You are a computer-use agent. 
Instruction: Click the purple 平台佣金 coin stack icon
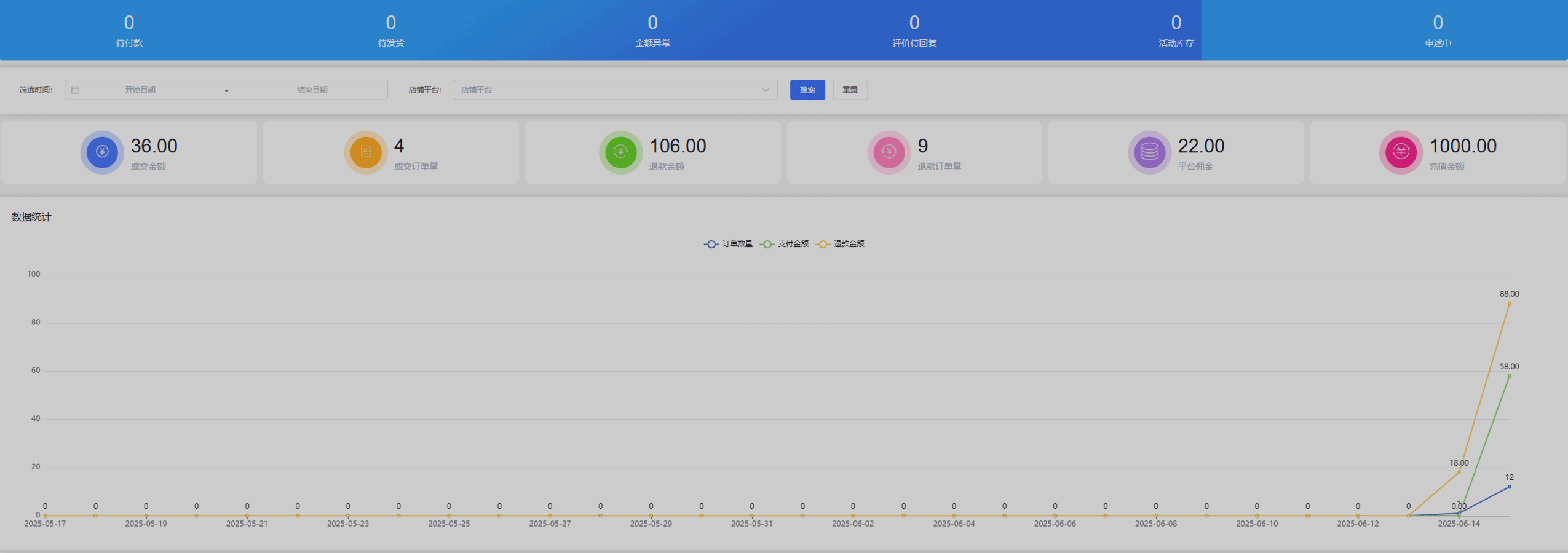click(x=1149, y=152)
